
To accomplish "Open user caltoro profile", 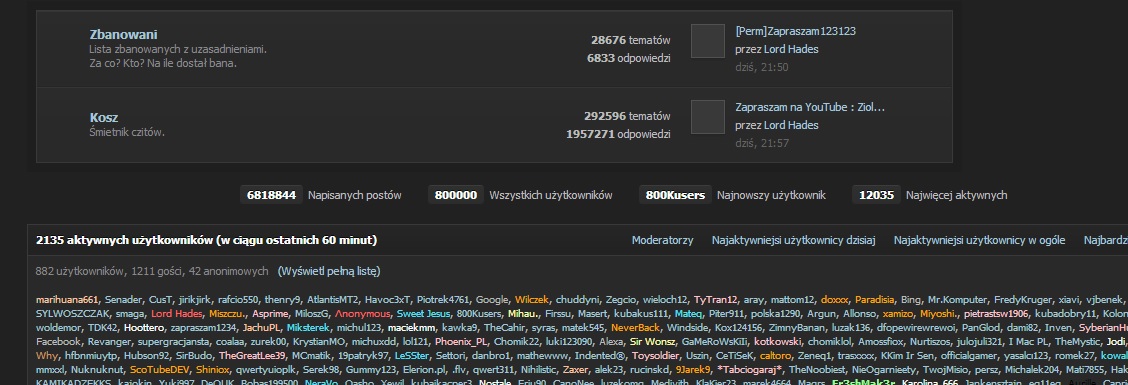I will [776, 356].
